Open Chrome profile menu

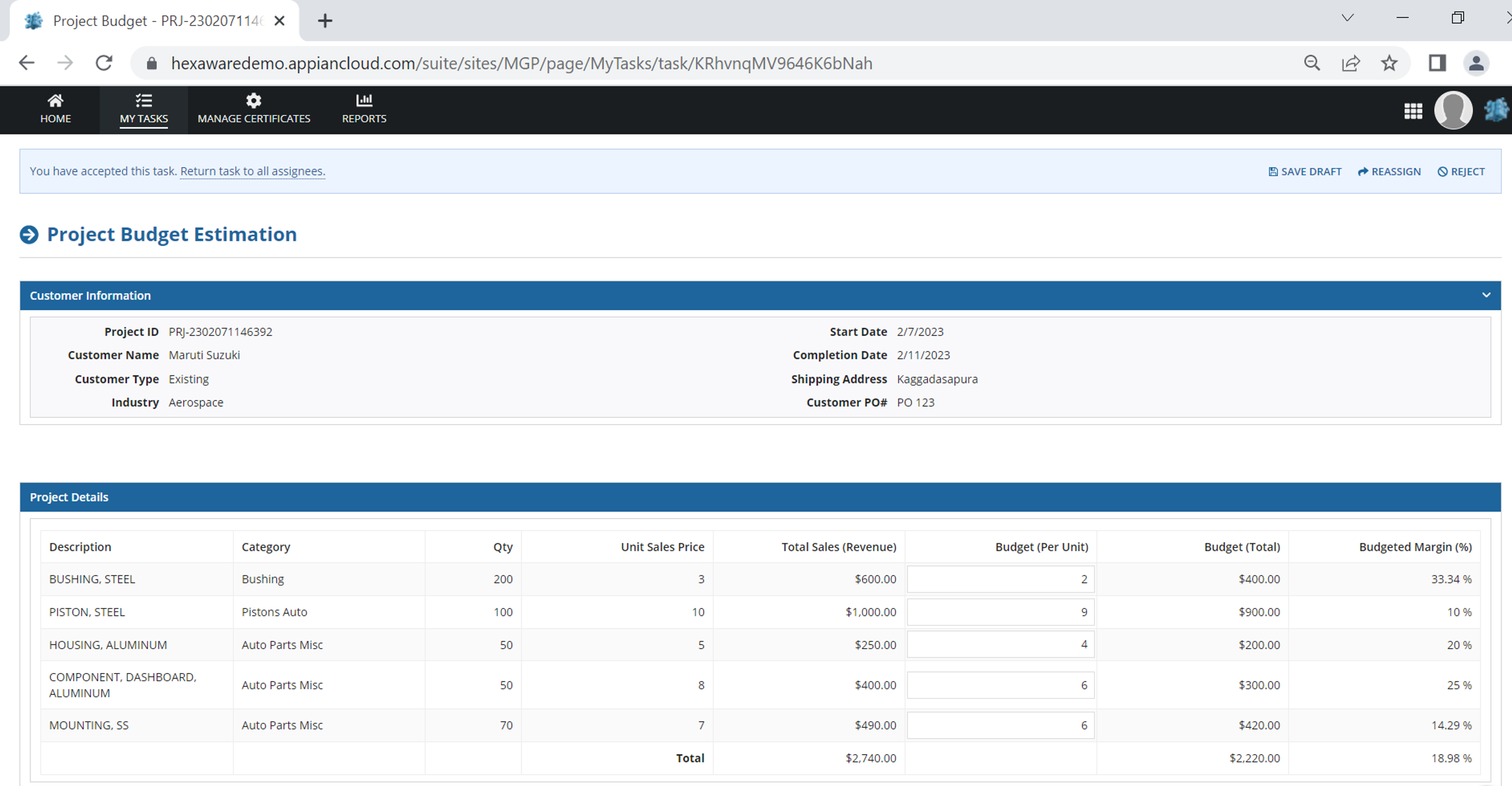tap(1476, 63)
